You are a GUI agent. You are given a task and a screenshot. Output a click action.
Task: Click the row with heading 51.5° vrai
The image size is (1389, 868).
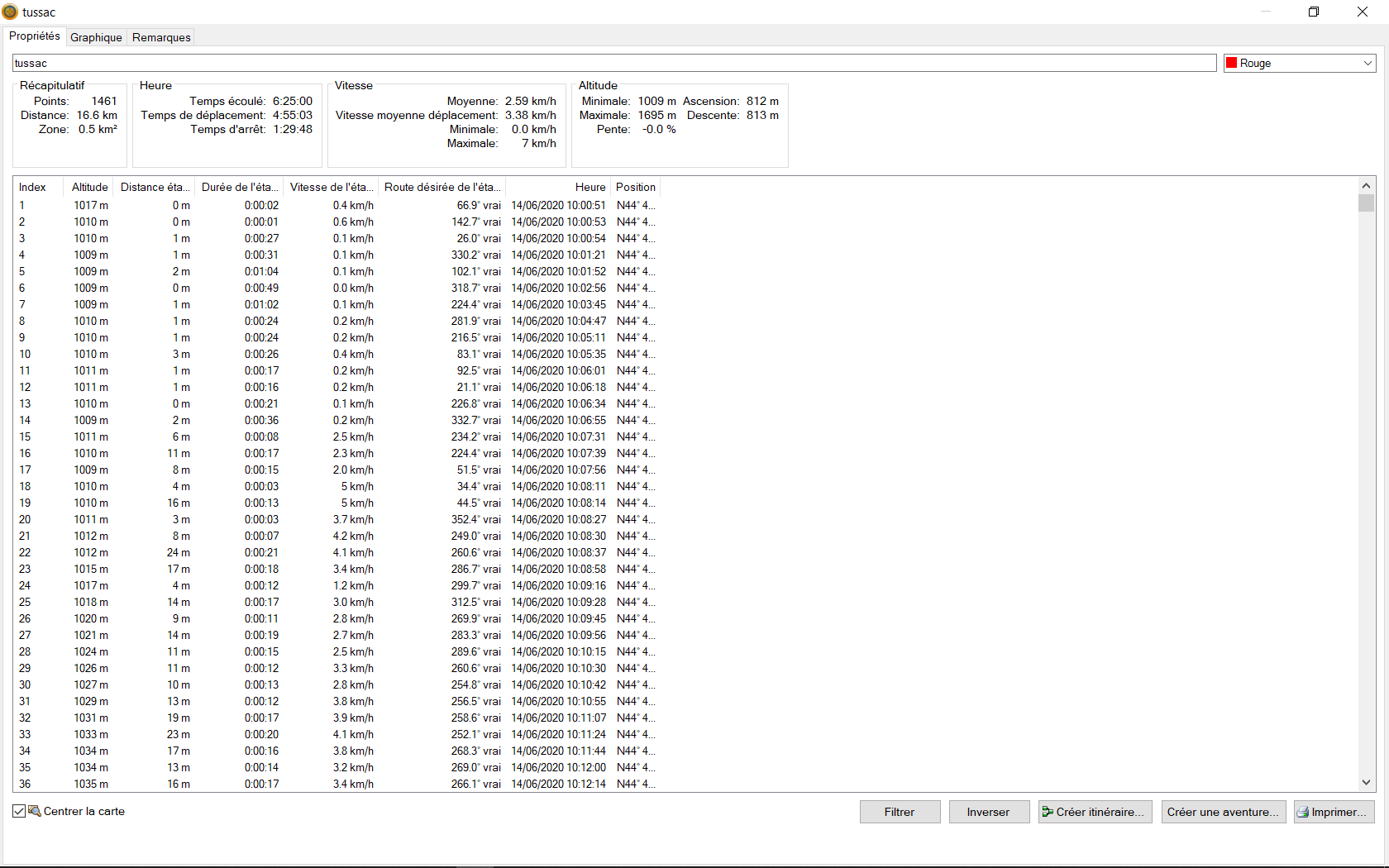[x=337, y=470]
